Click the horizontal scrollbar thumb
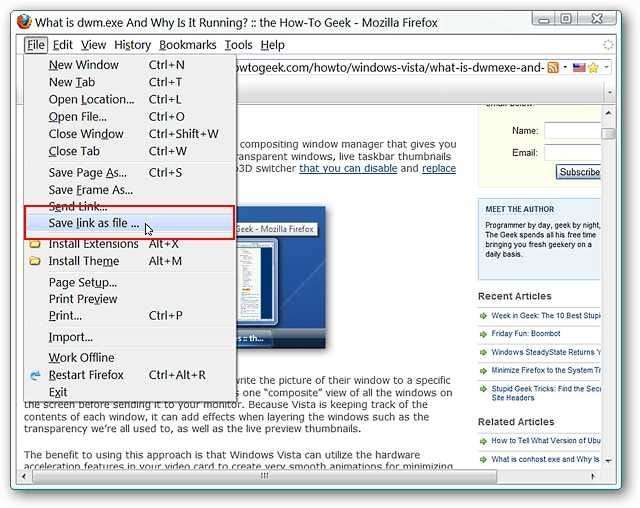The height and width of the screenshot is (508, 640). pyautogui.click(x=264, y=476)
